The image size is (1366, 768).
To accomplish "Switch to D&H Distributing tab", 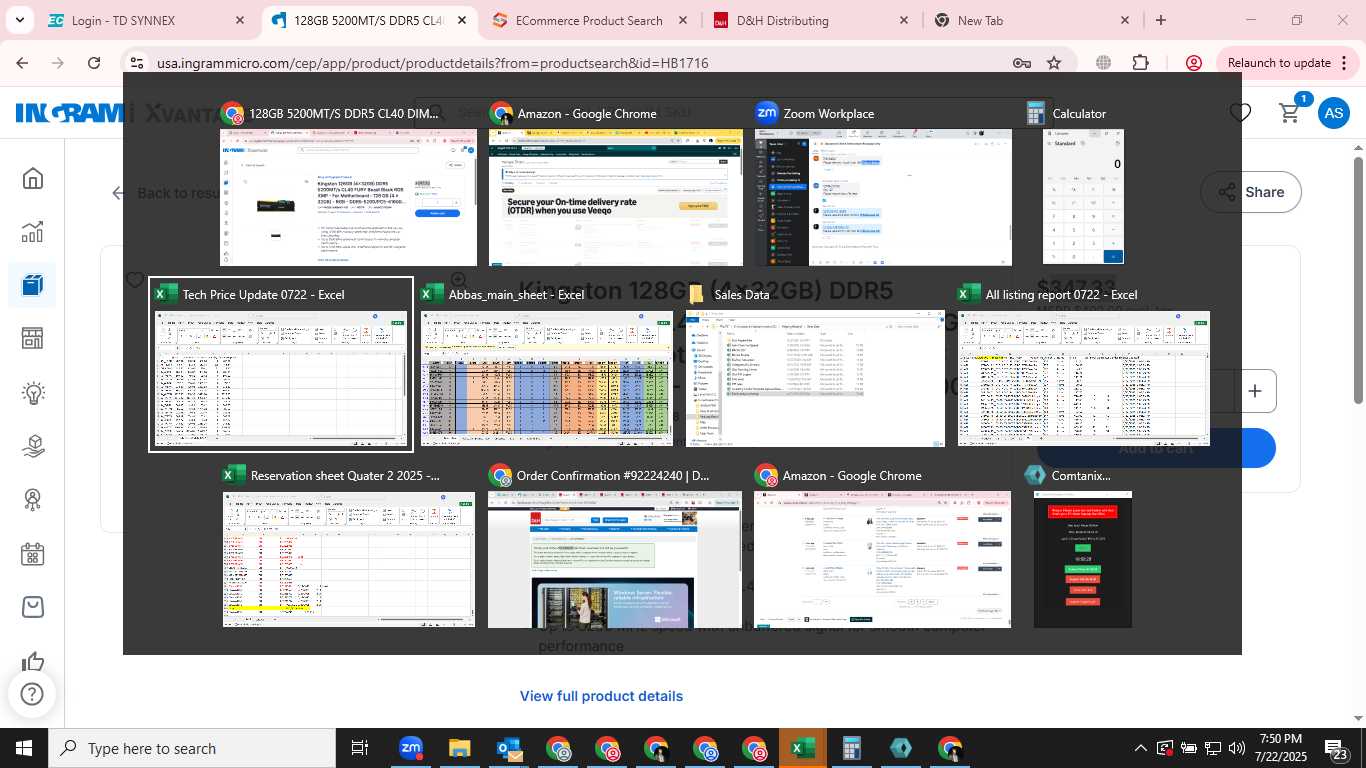I will click(811, 20).
